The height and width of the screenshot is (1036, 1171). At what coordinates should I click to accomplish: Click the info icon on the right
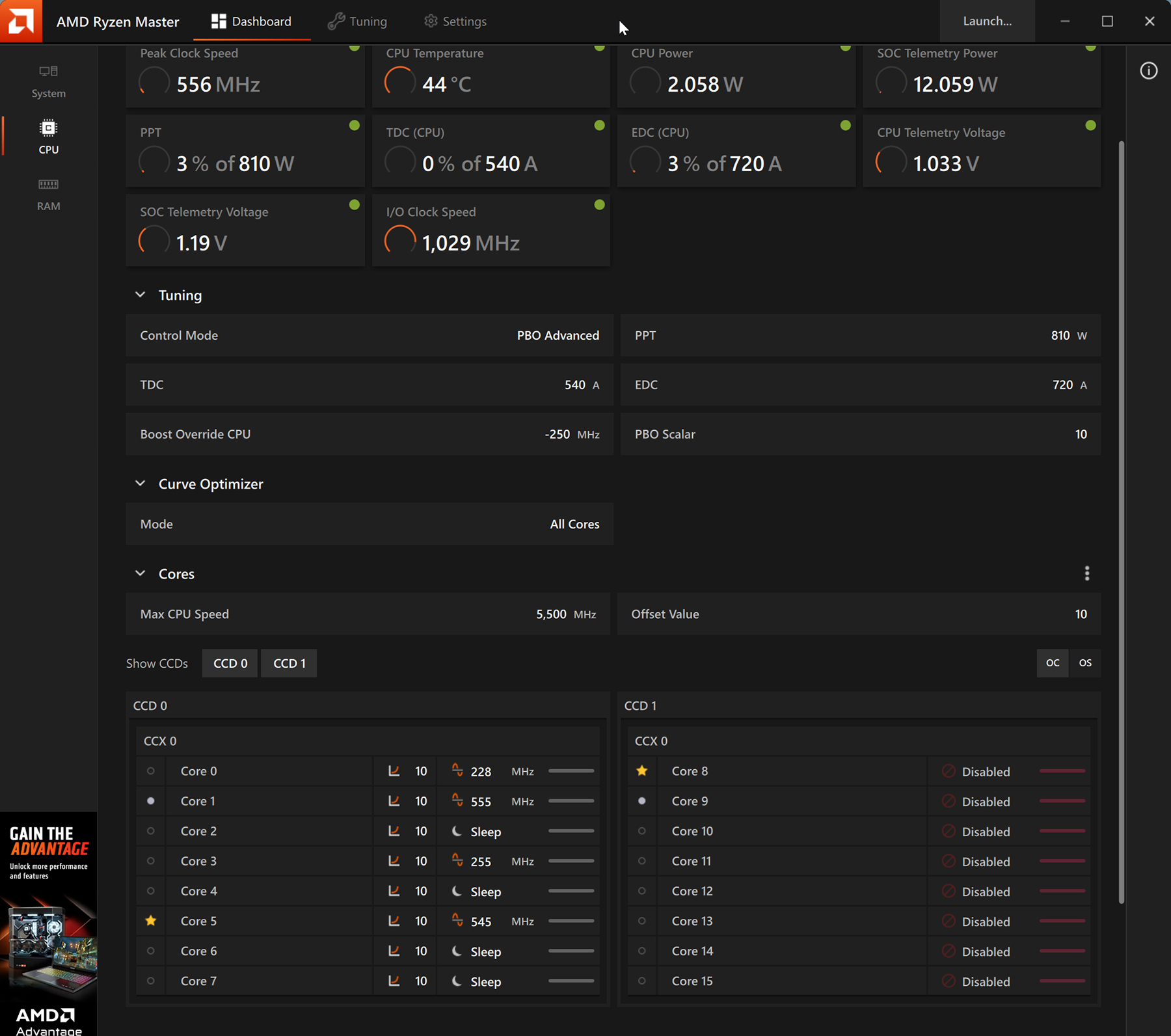[1149, 70]
